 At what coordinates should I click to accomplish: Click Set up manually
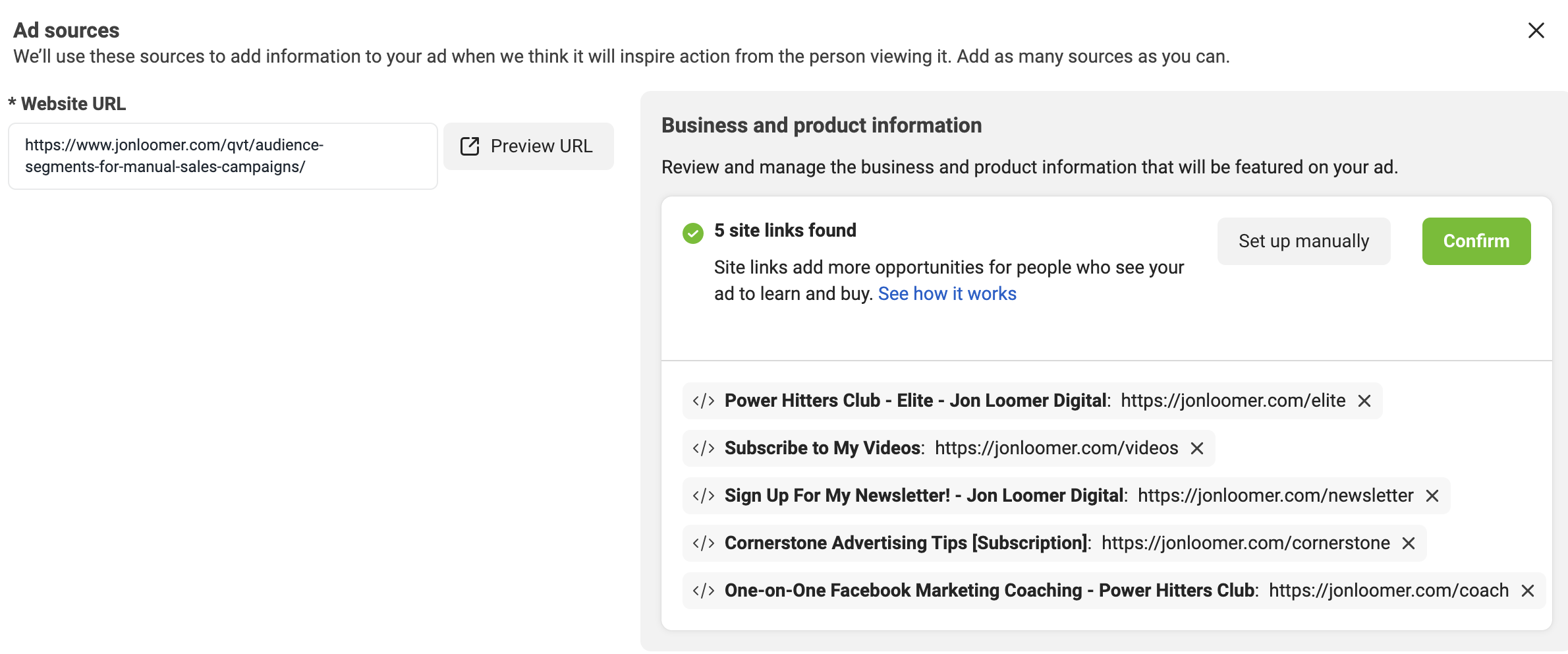[x=1304, y=241]
